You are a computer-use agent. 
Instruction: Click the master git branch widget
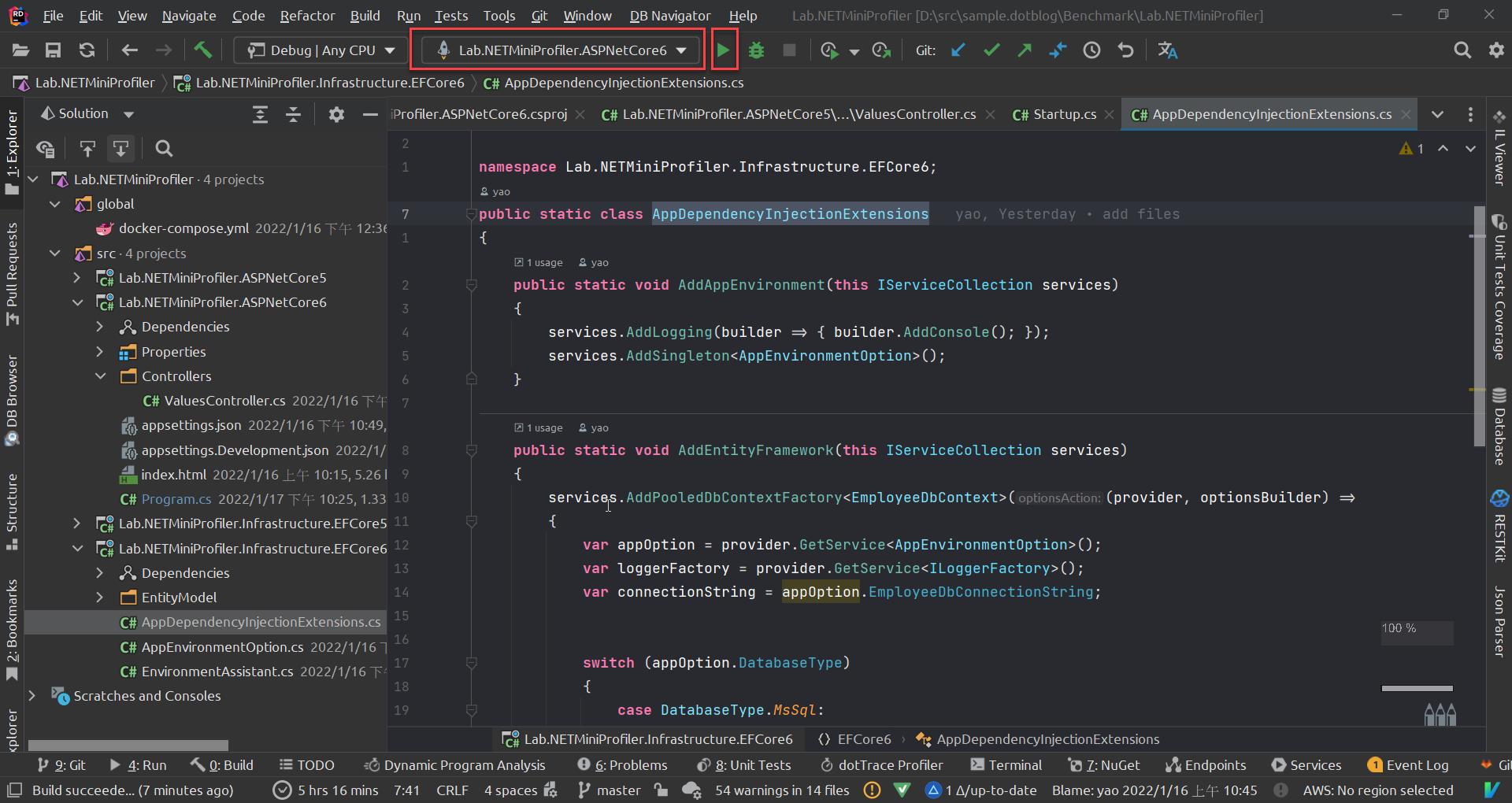610,790
